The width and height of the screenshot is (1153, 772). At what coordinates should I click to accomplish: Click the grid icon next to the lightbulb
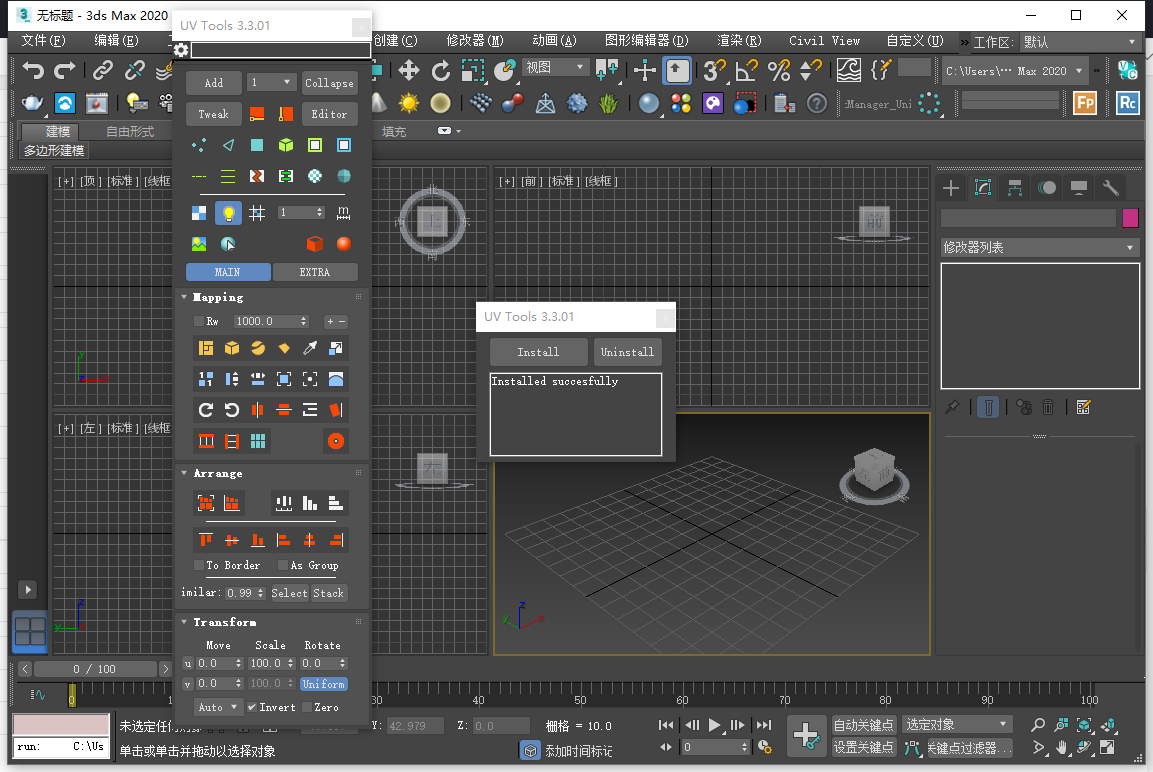pos(258,212)
